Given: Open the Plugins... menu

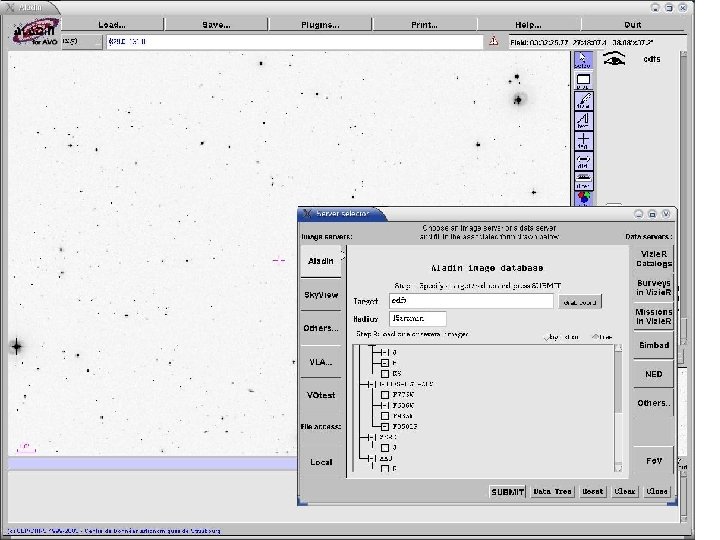Looking at the screenshot, I should tap(320, 25).
